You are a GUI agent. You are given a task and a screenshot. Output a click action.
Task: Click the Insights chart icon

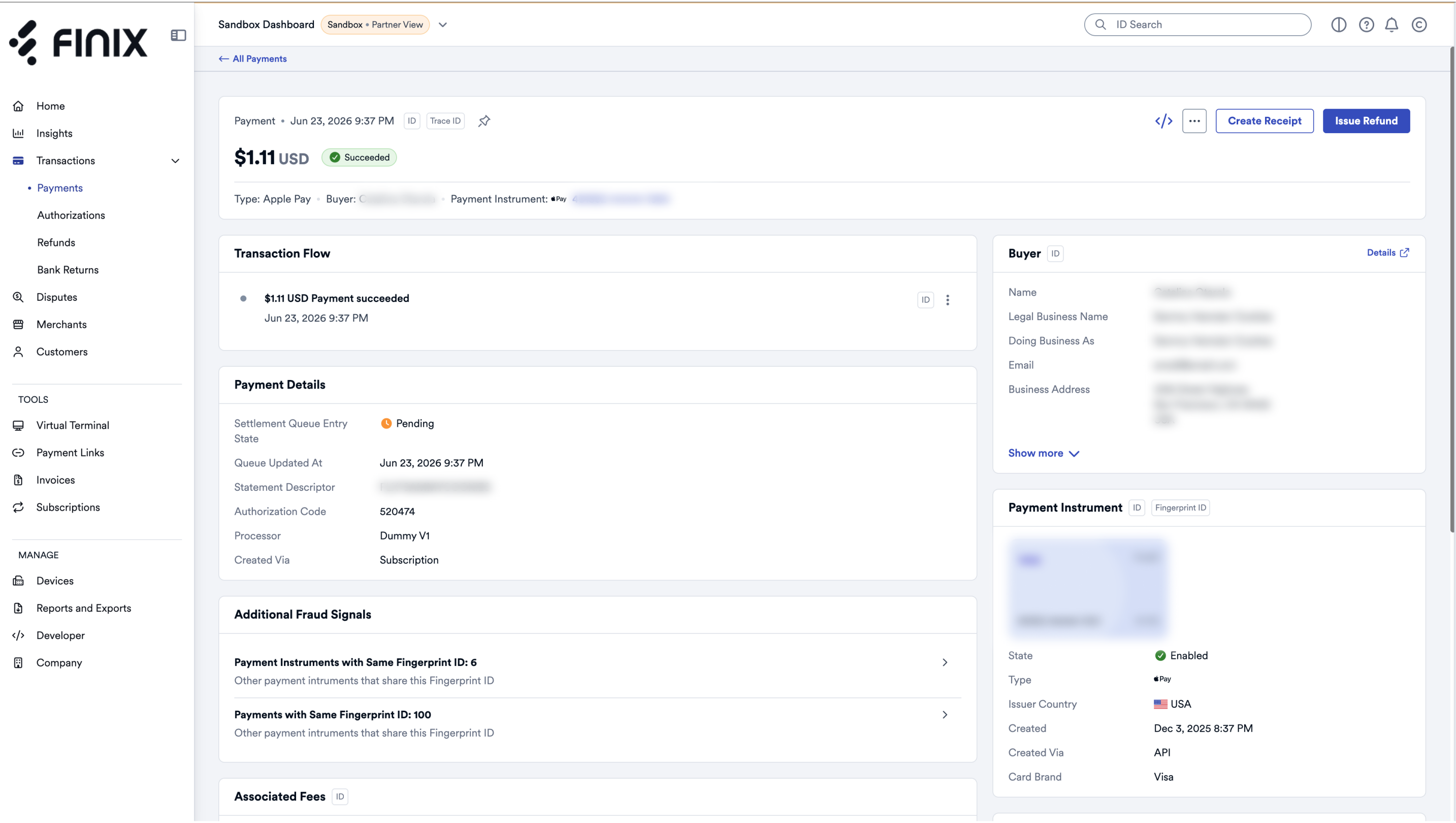pyautogui.click(x=18, y=134)
